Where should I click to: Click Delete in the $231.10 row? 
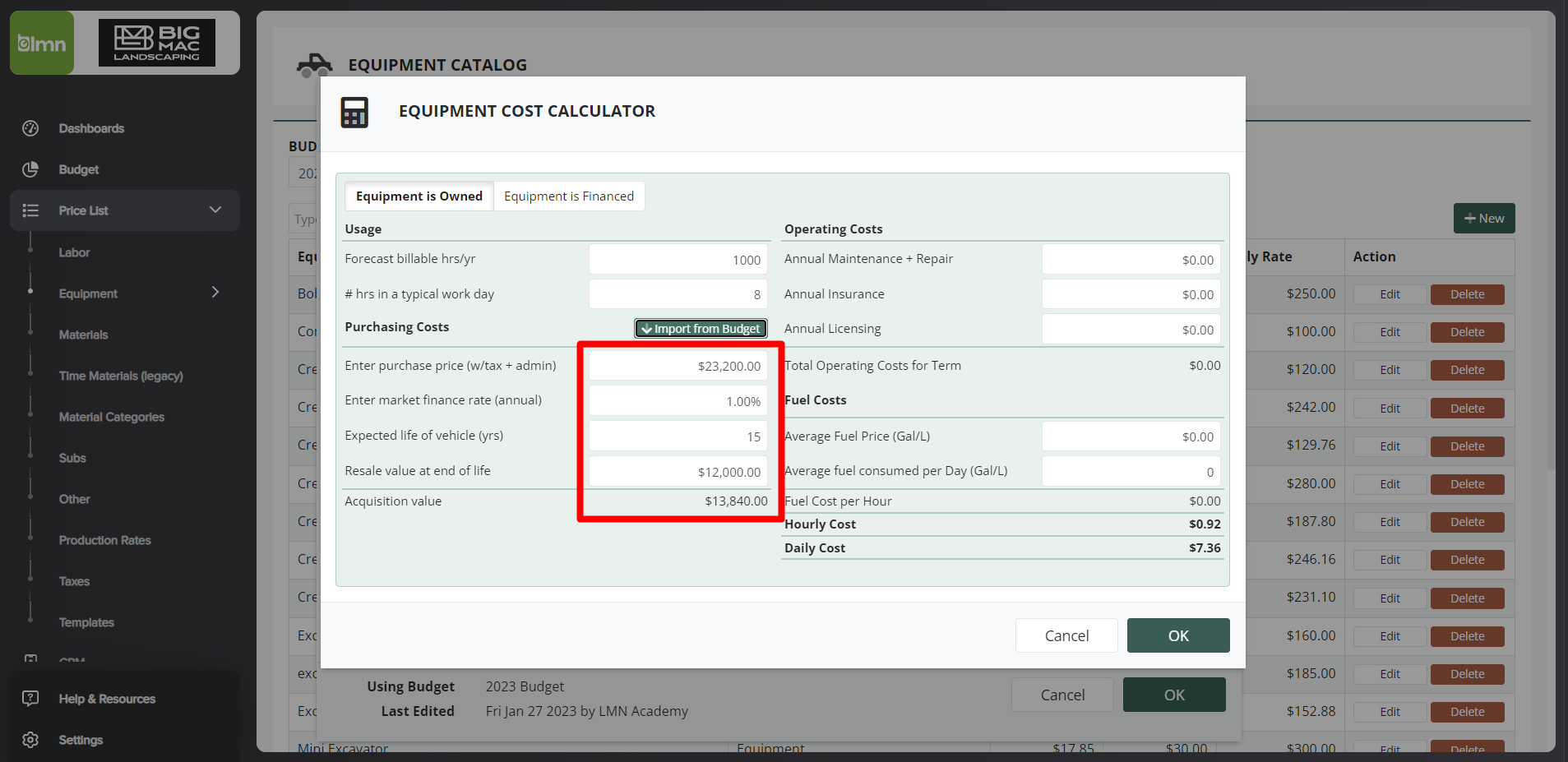coord(1468,598)
